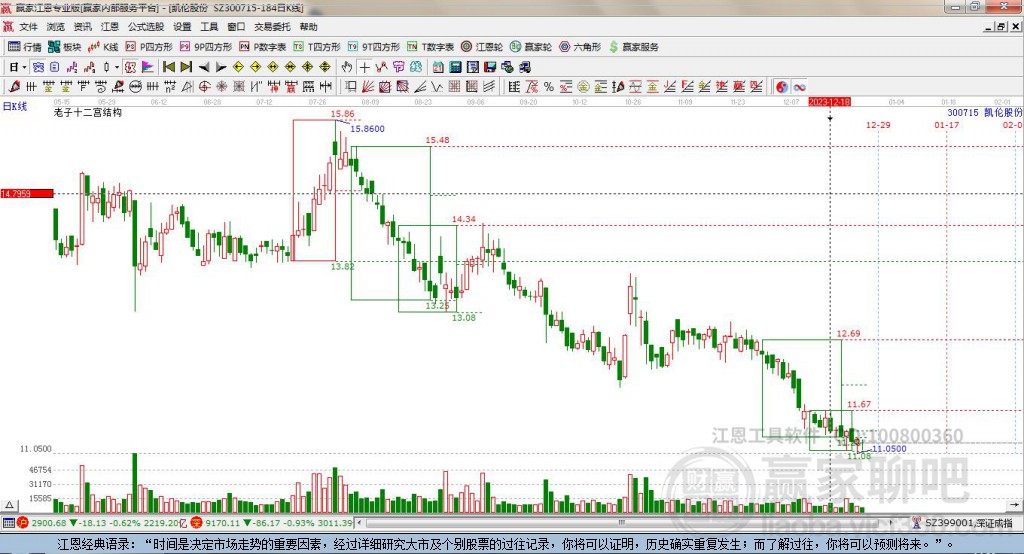This screenshot has width=1024, height=554.
Task: Select the angle line drawing tool
Action: pyautogui.click(x=420, y=86)
